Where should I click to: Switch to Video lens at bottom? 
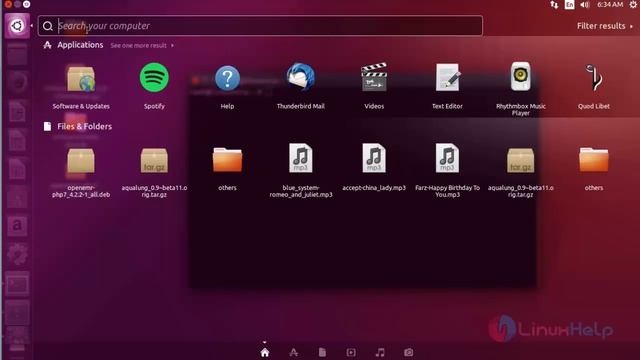(351, 352)
